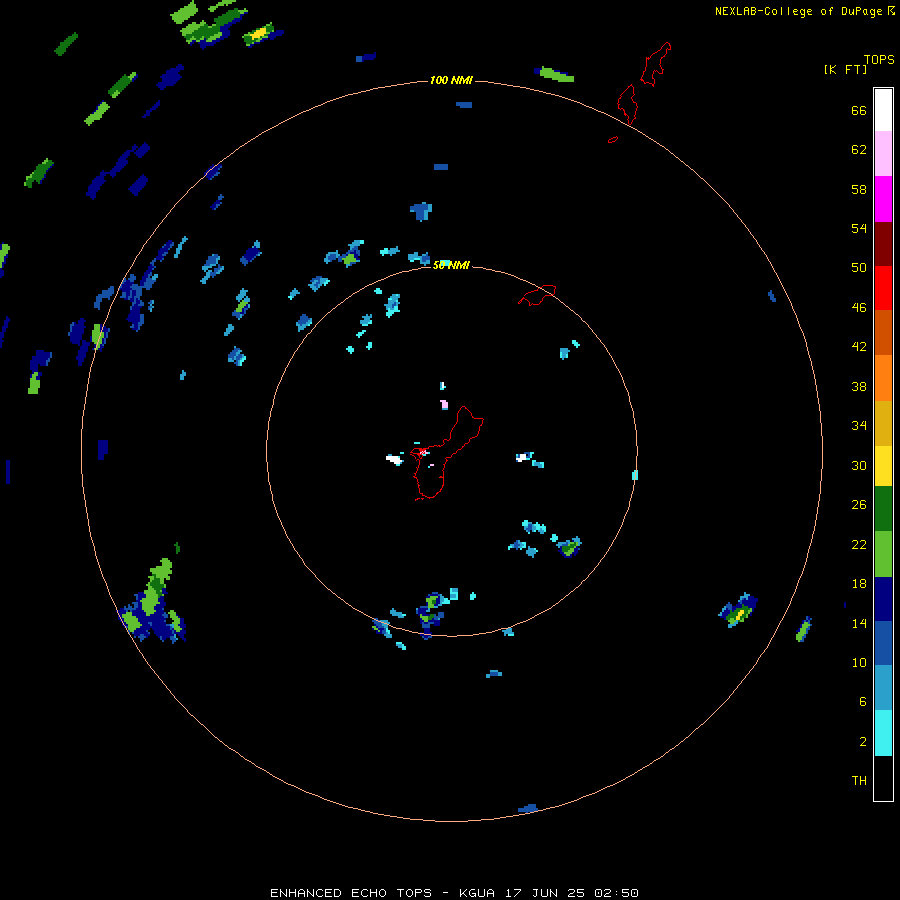This screenshot has width=900, height=900.
Task: Click the pink echo pixel north of Guam
Action: 444,405
